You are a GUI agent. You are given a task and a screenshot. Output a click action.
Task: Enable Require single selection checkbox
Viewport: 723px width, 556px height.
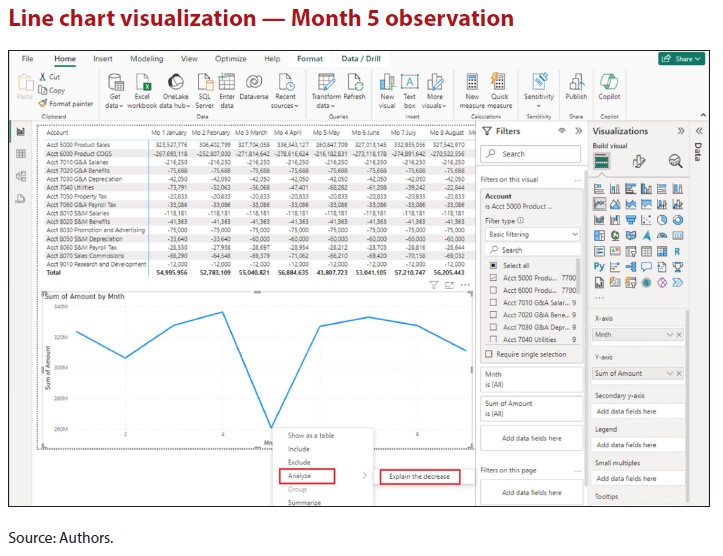tap(489, 354)
